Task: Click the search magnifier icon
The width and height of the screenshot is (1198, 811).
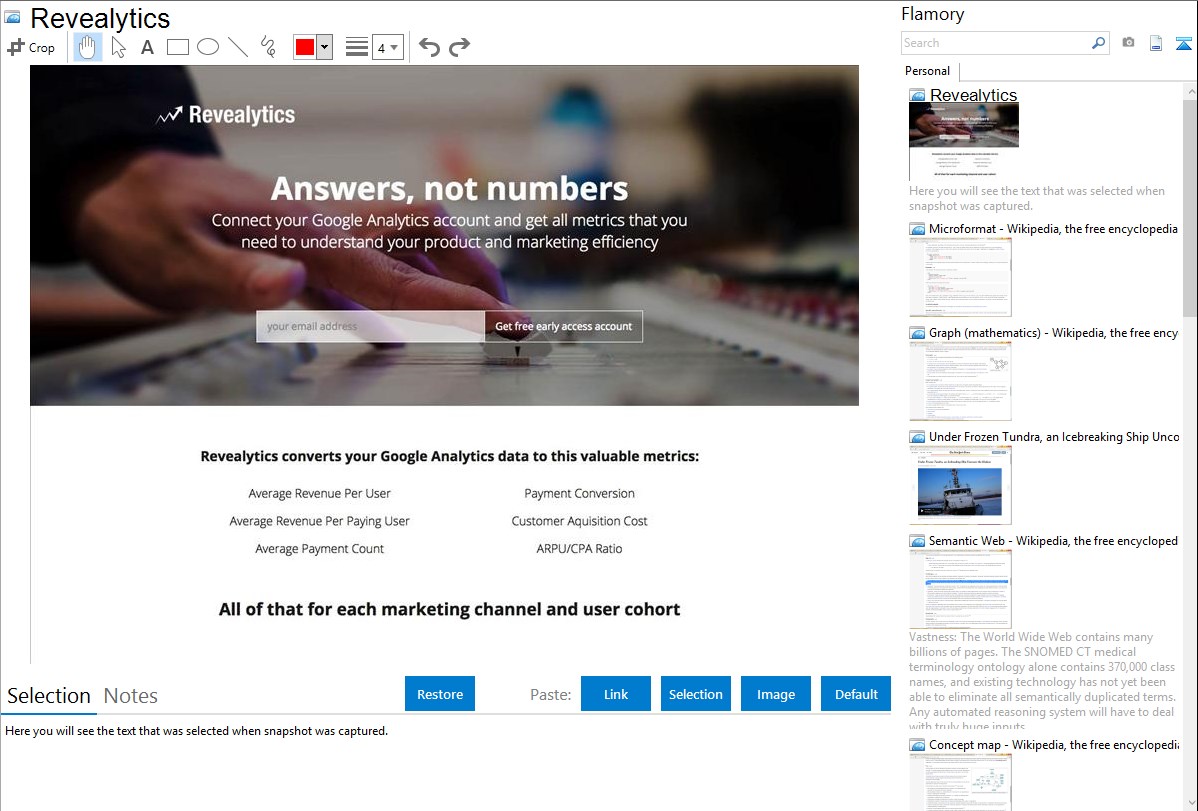Action: coord(1098,43)
